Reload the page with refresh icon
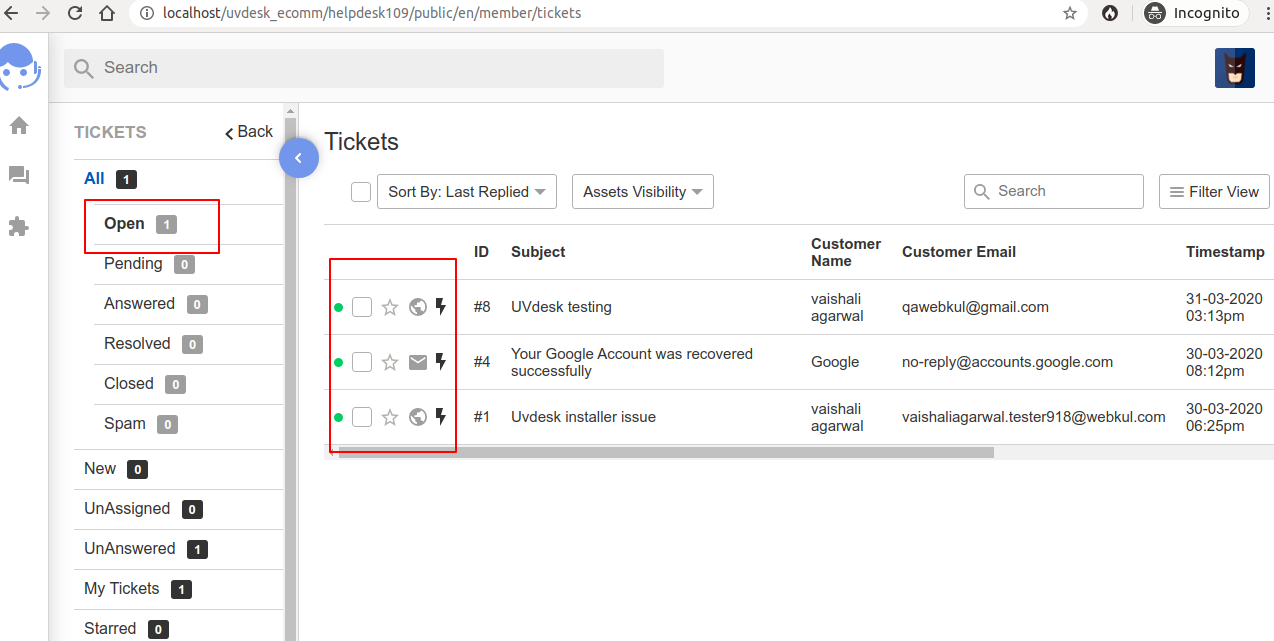1274x641 pixels. click(x=75, y=13)
